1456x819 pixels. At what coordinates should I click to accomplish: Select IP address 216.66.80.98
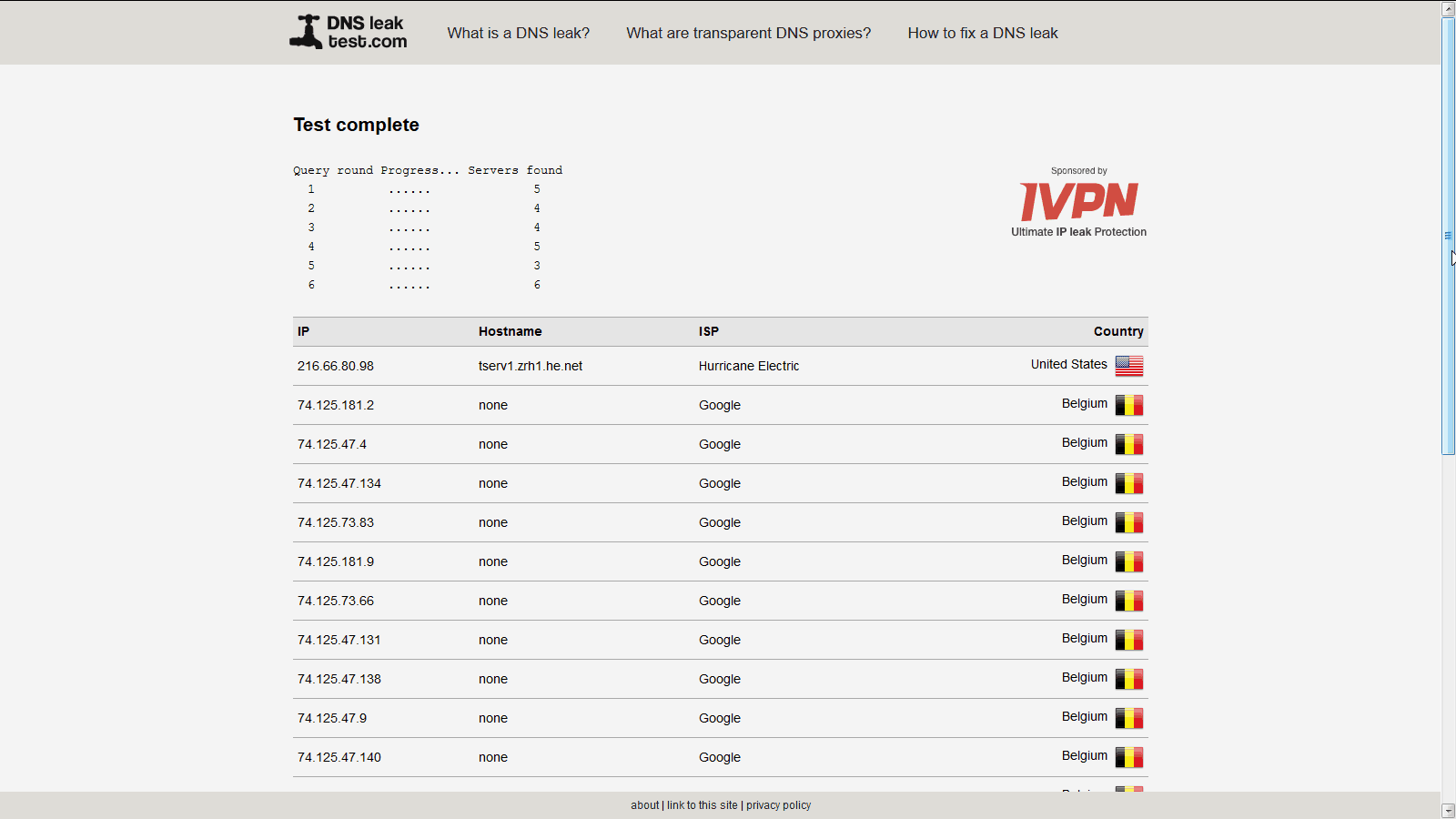[336, 366]
